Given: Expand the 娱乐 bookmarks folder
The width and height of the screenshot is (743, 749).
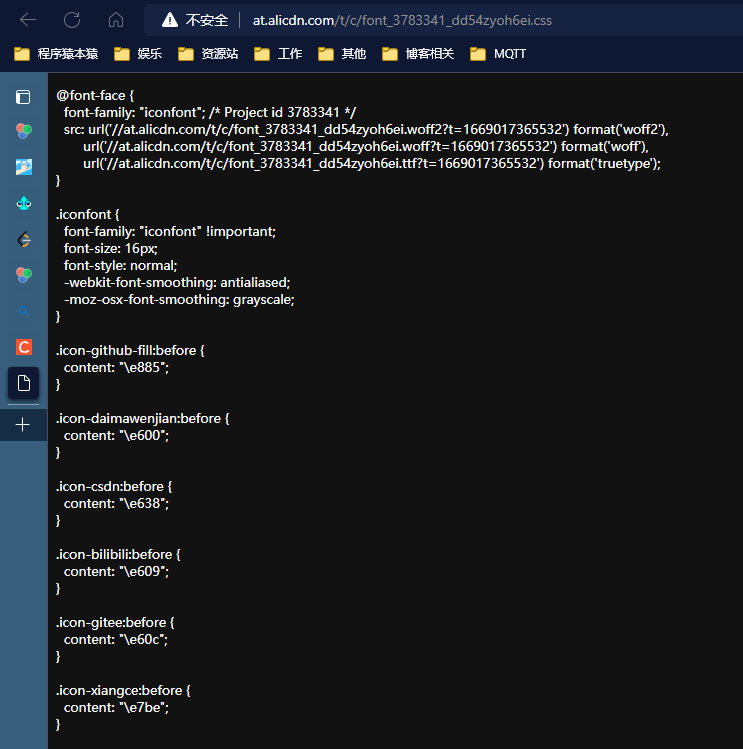Looking at the screenshot, I should [138, 54].
